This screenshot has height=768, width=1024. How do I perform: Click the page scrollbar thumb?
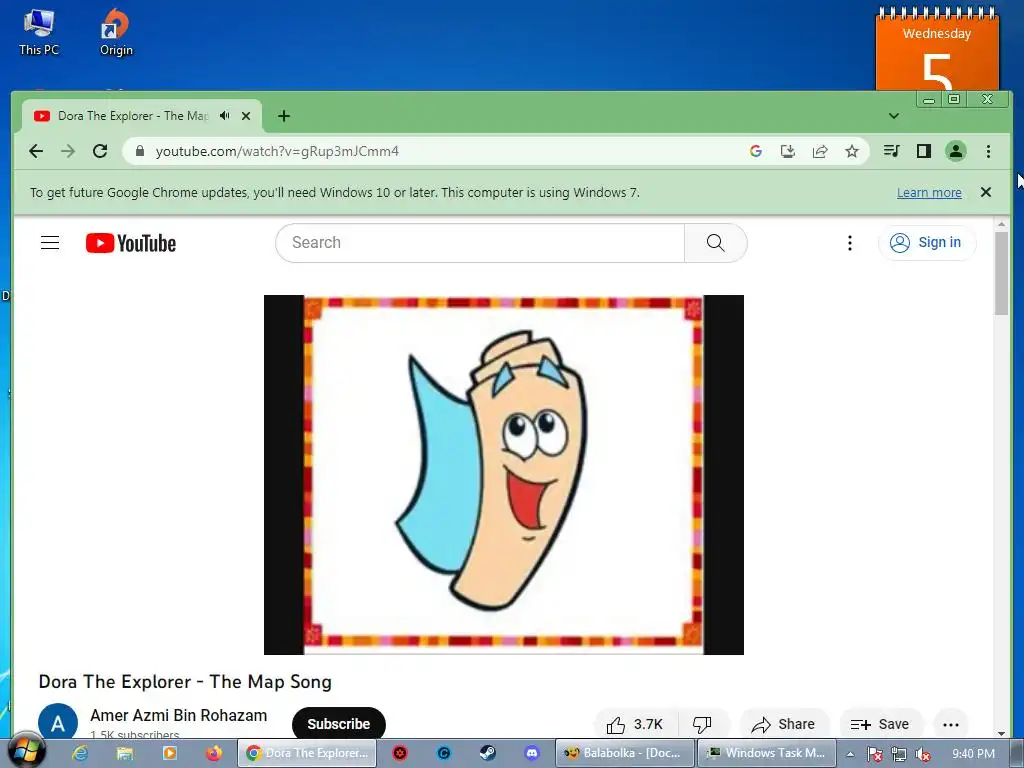[1001, 274]
